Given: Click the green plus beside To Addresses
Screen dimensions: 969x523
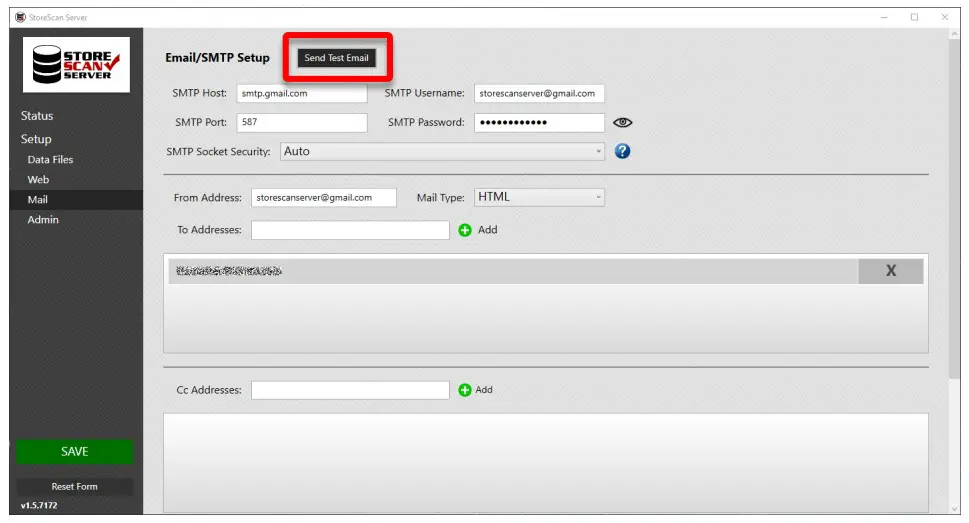Looking at the screenshot, I should (465, 230).
